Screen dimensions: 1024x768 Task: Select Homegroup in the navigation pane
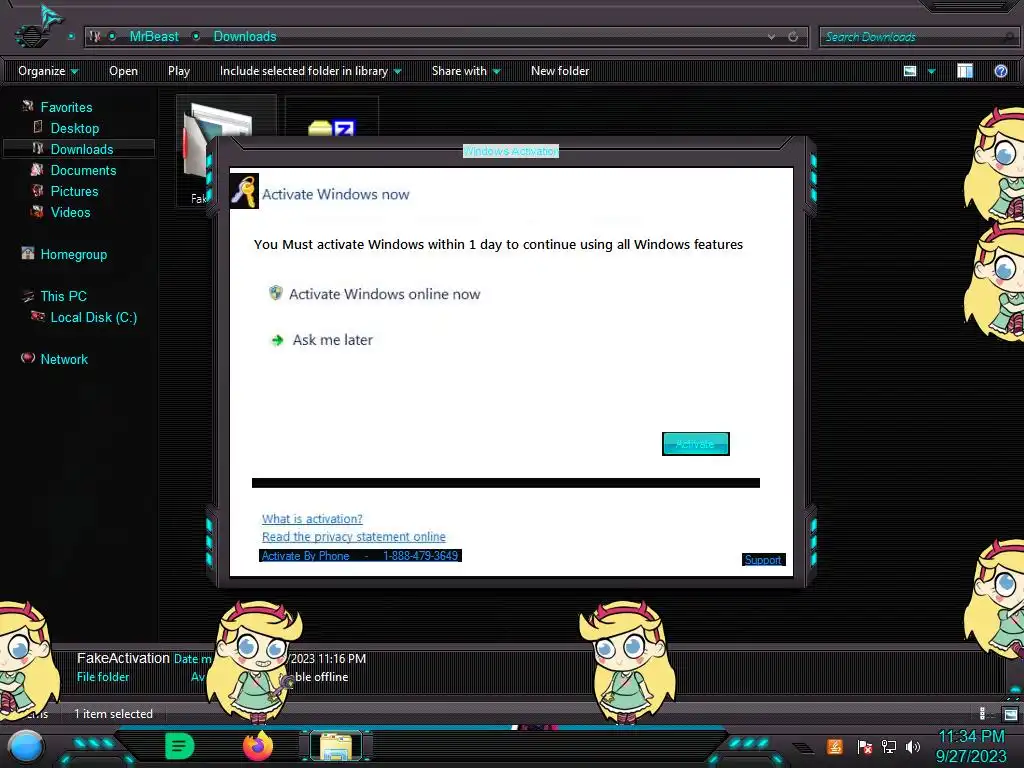(x=74, y=254)
